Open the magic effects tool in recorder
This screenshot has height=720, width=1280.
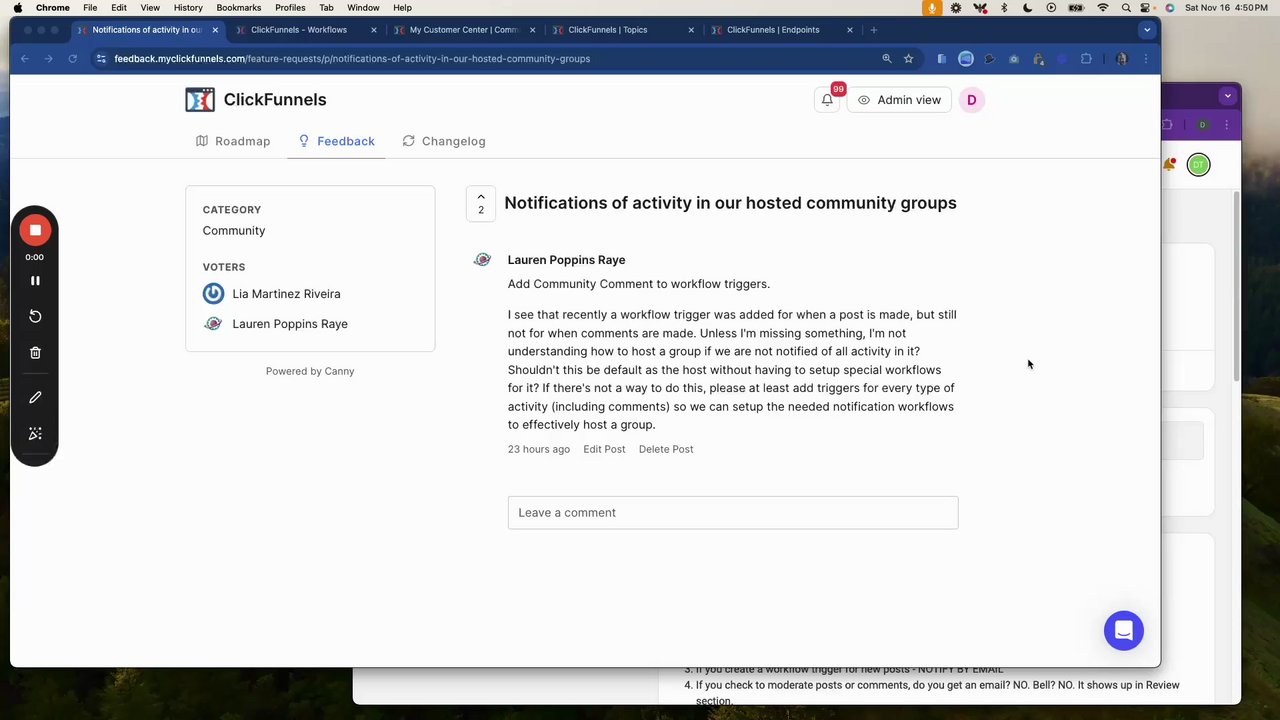[x=35, y=433]
